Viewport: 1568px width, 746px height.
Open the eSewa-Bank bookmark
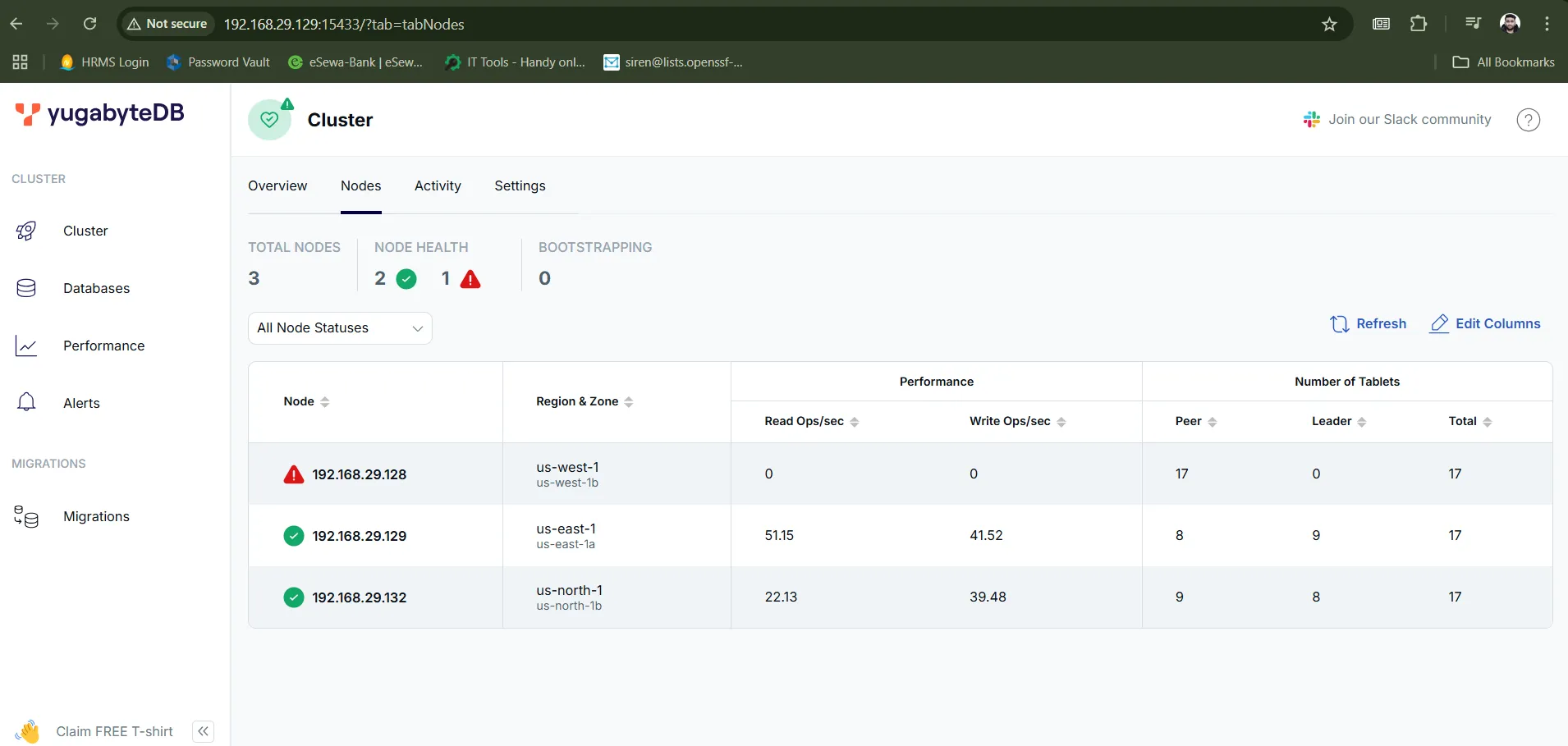(x=355, y=62)
